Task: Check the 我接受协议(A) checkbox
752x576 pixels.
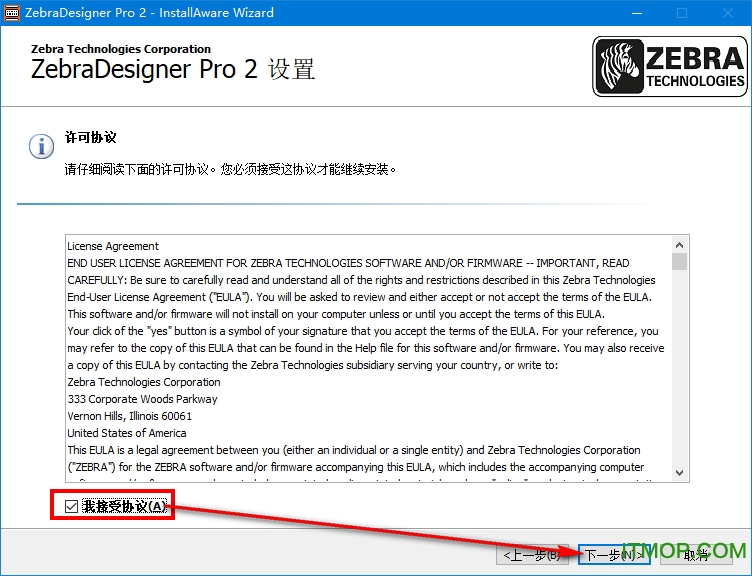Action: coord(71,506)
